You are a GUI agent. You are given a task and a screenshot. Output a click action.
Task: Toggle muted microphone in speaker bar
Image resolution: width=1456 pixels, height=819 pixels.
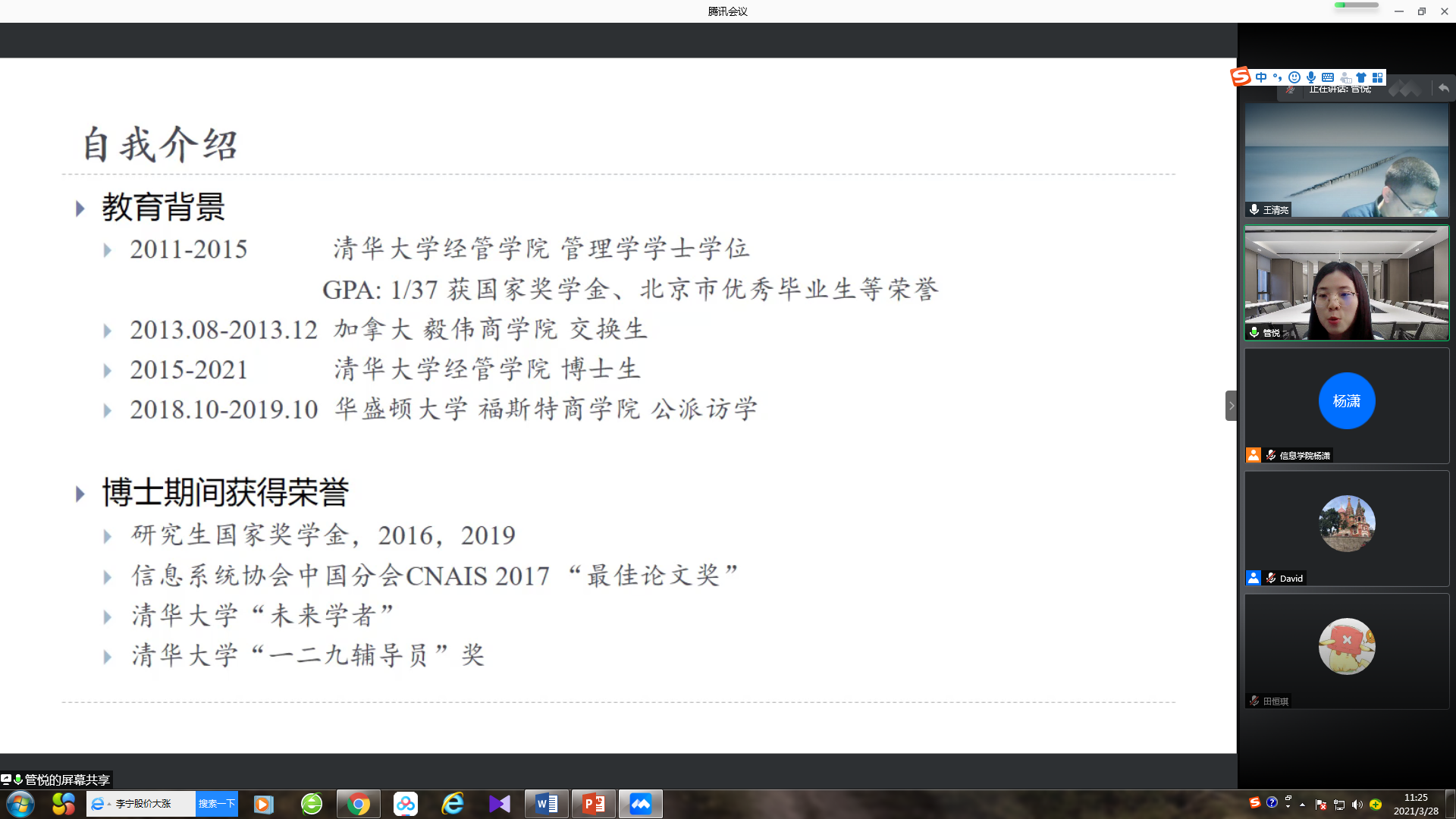point(1291,89)
